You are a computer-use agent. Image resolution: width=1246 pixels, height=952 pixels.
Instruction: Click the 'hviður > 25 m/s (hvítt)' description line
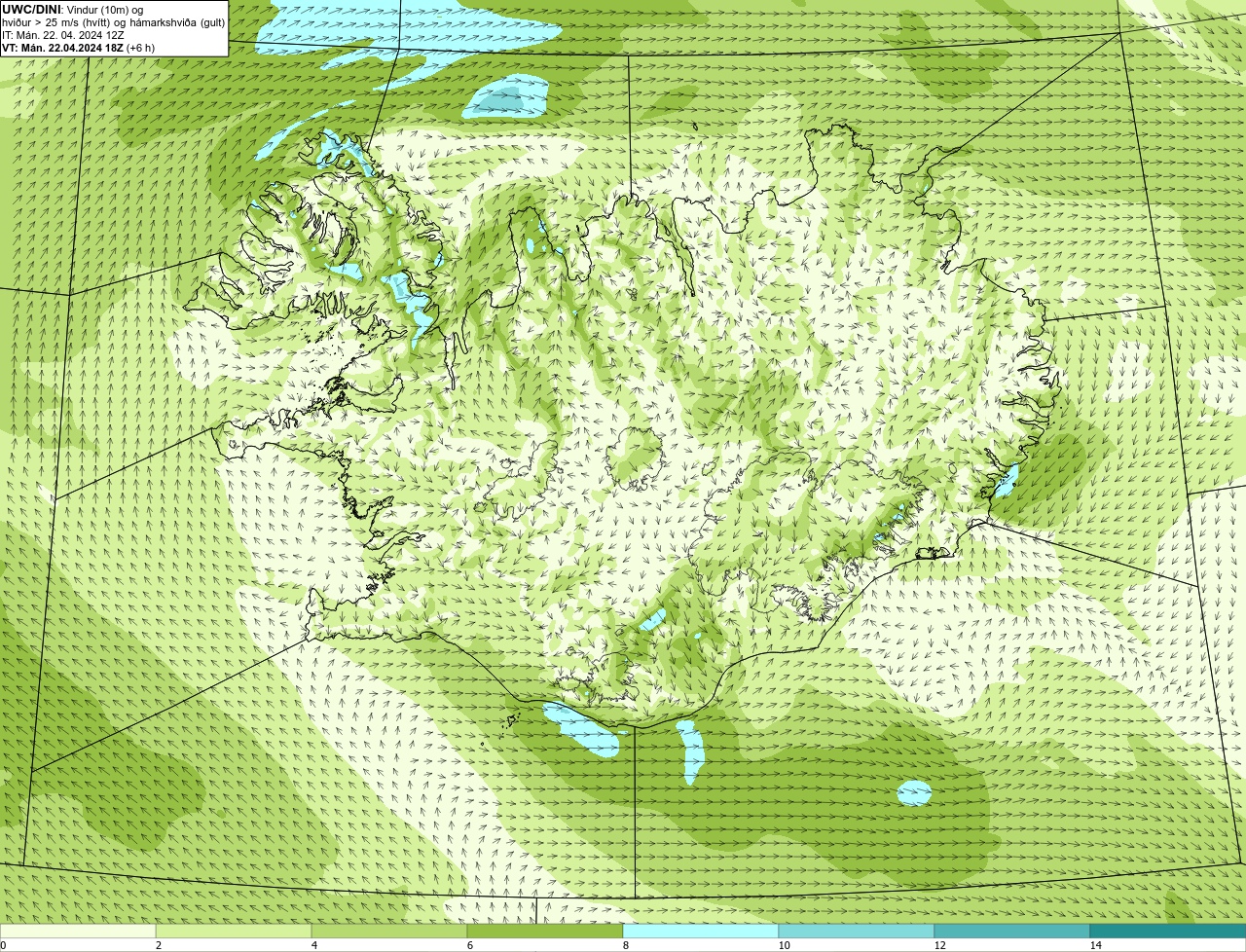click(114, 22)
